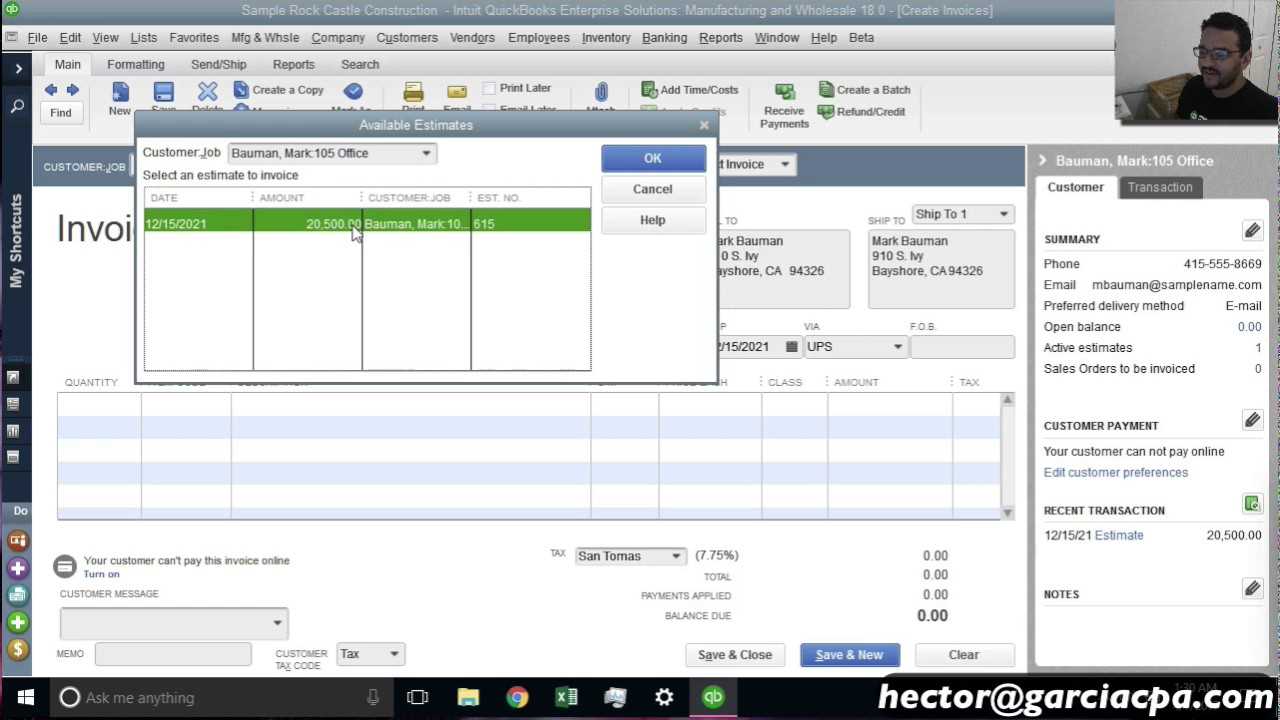The width and height of the screenshot is (1280, 720).
Task: Click Help in the Available Estimates dialog
Action: click(x=653, y=220)
